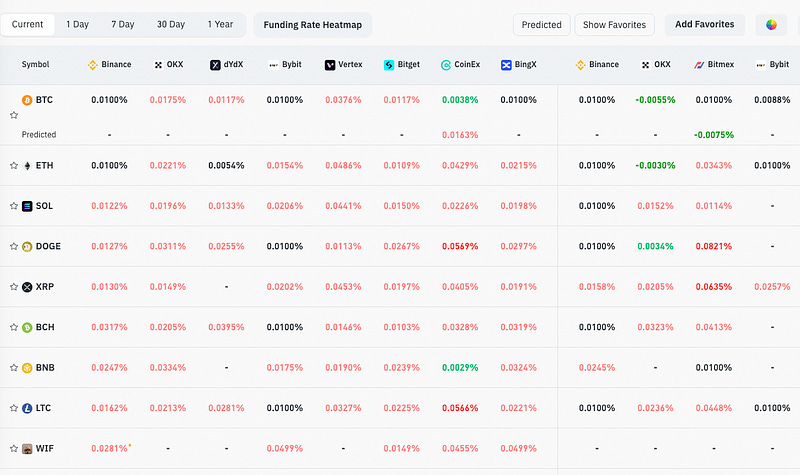This screenshot has height=475, width=800.
Task: Click the Symbol column header
Action: (x=35, y=64)
